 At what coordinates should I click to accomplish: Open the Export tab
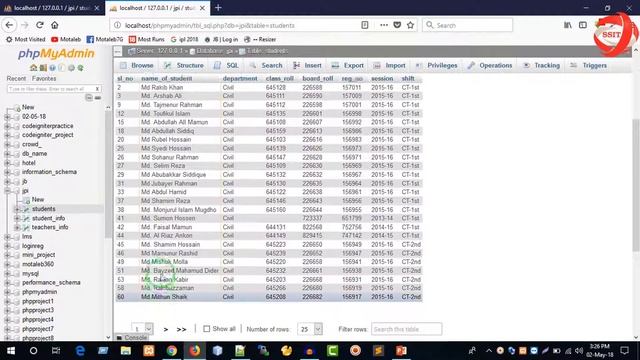coord(347,65)
